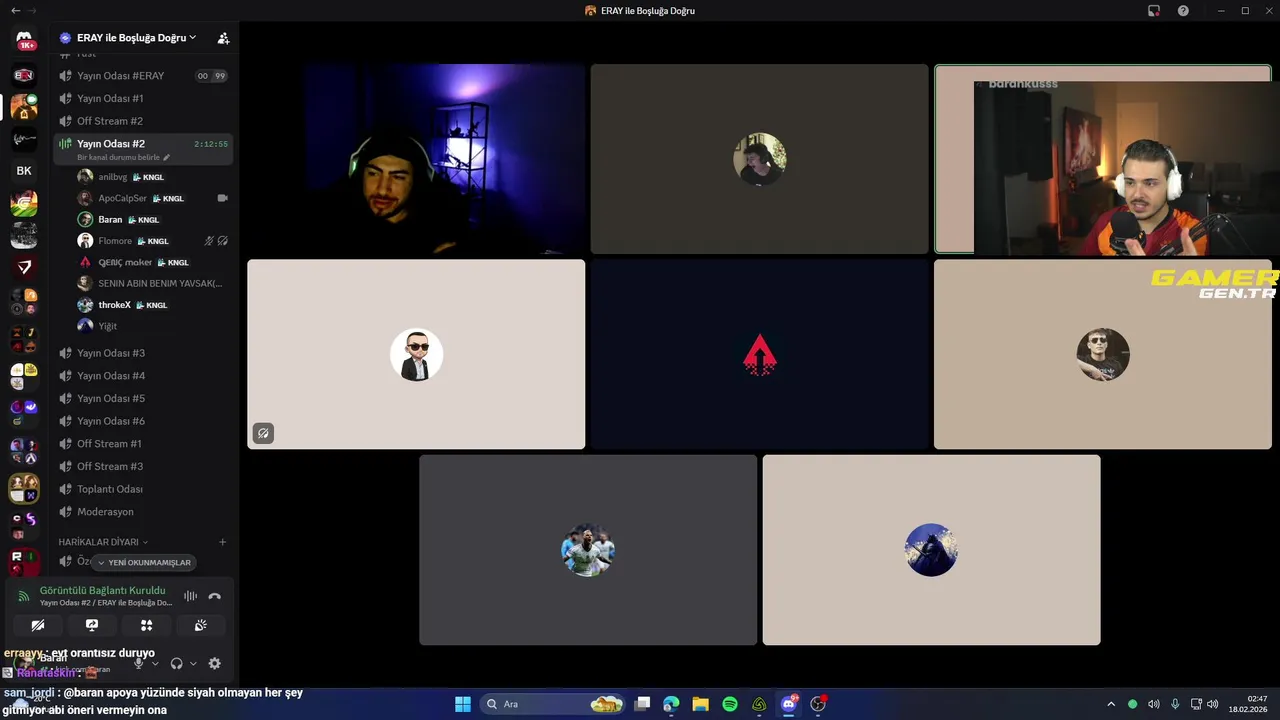Open File Explorer from the taskbar

click(x=700, y=704)
